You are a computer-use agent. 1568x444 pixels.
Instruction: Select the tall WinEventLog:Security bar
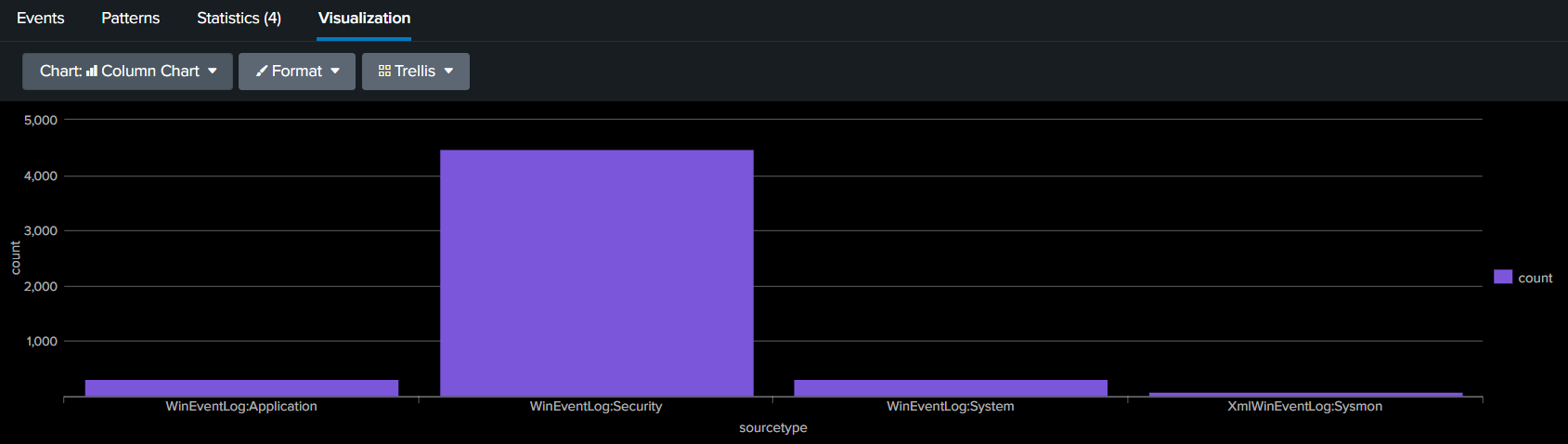[596, 273]
